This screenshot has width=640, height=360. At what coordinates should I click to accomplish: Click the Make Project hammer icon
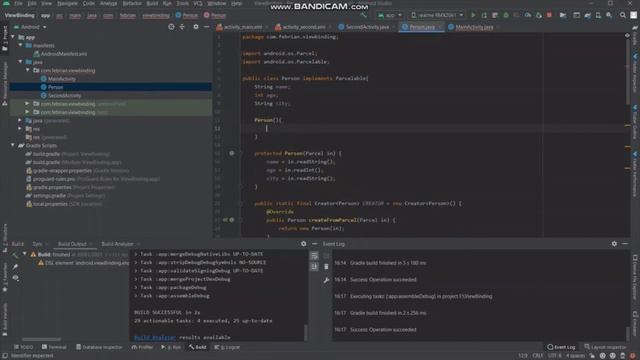[x=363, y=15]
